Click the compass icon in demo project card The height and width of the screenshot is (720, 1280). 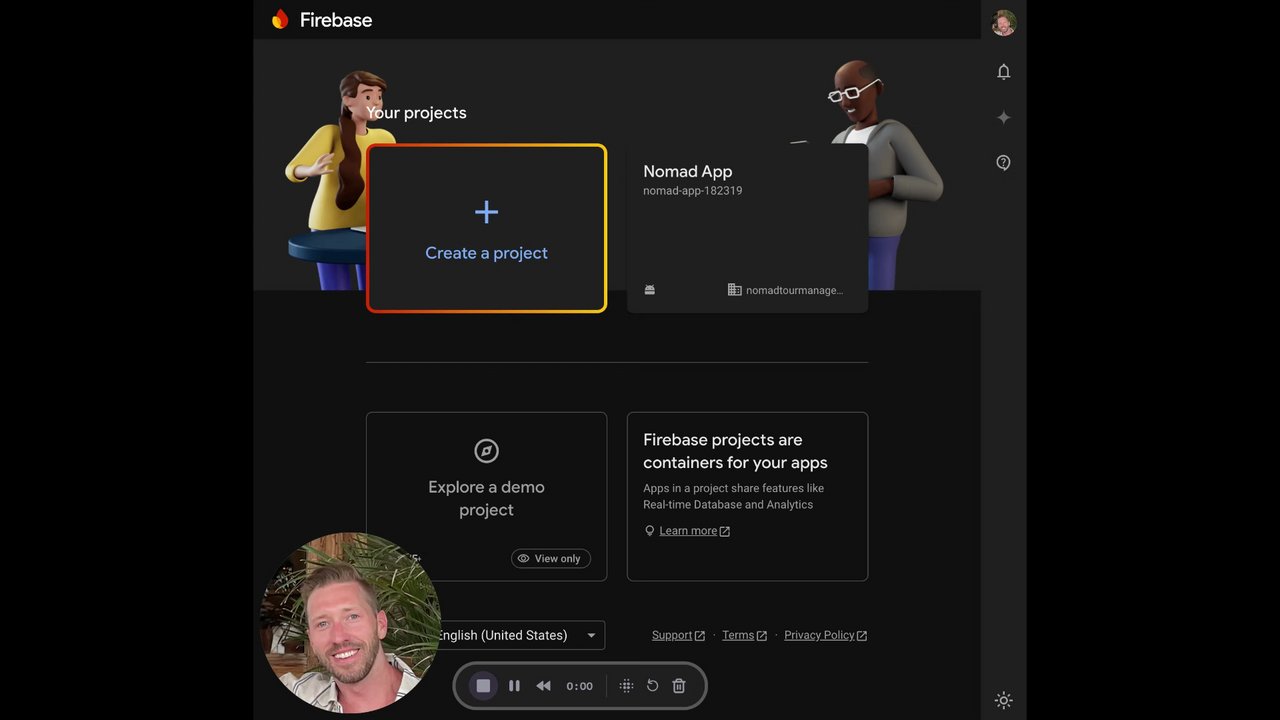[487, 451]
